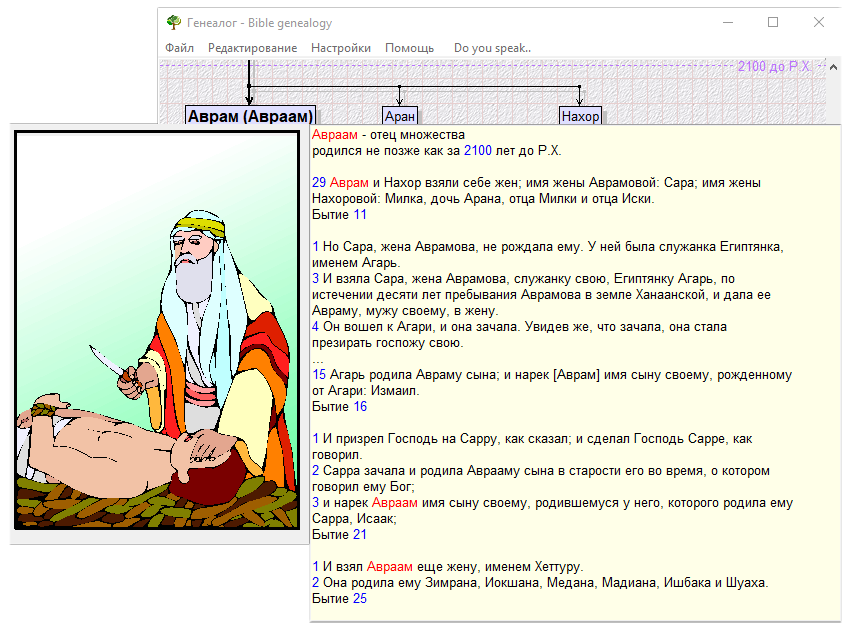Select the Аран node in the tree
The height and width of the screenshot is (628, 847).
399,116
